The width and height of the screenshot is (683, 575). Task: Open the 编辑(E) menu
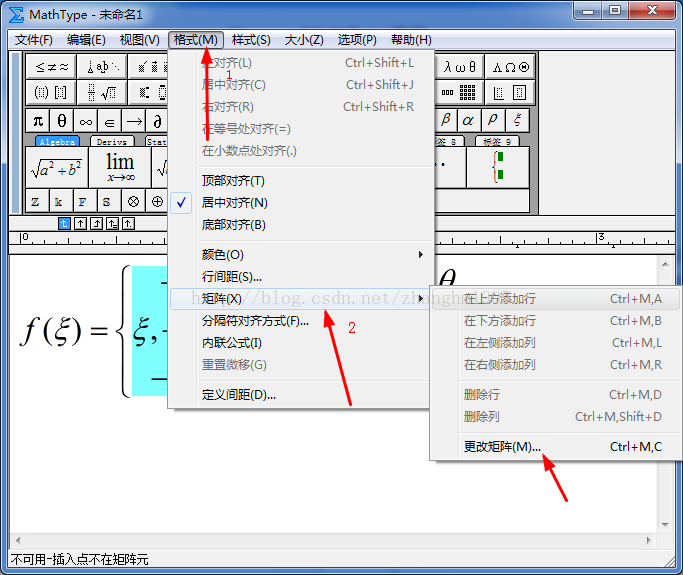(86, 40)
